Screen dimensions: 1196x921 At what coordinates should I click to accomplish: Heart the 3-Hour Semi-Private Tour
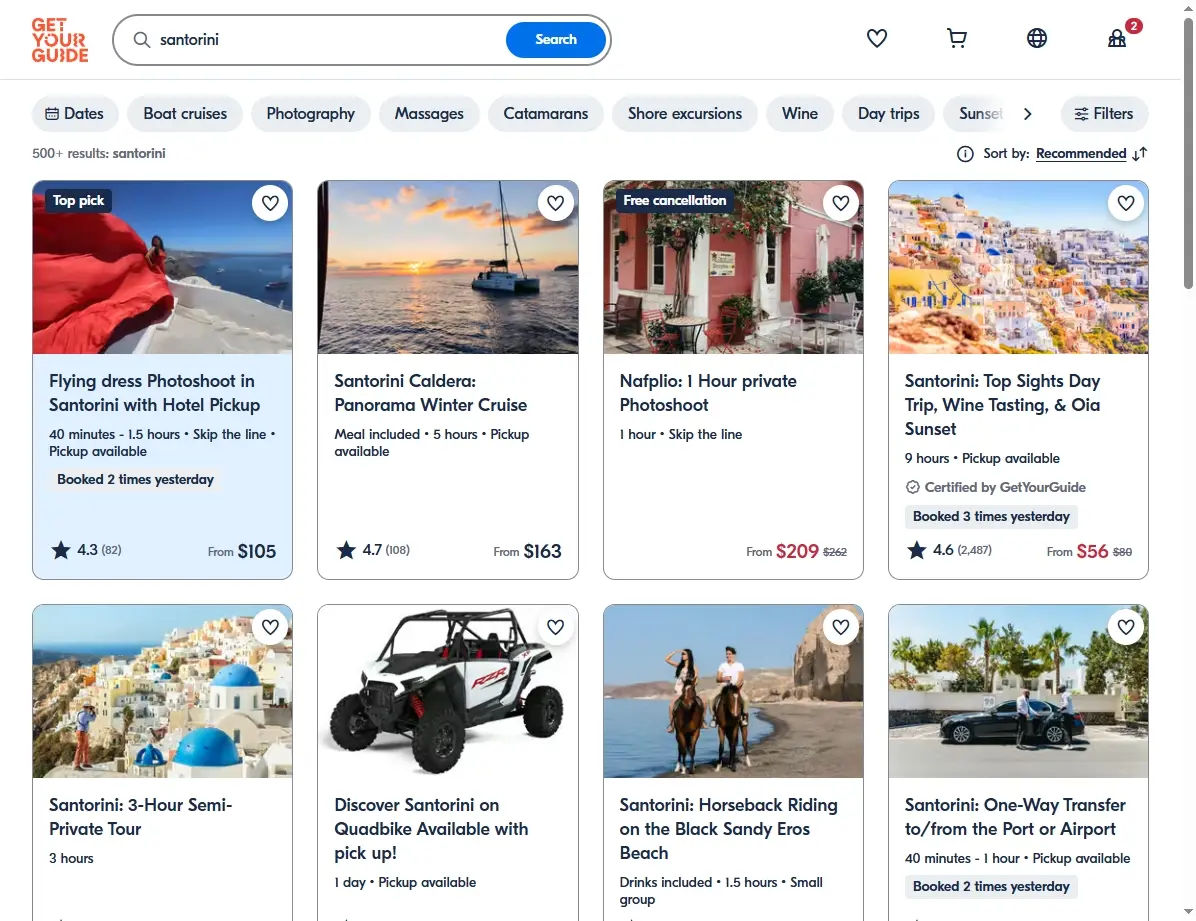pos(270,627)
